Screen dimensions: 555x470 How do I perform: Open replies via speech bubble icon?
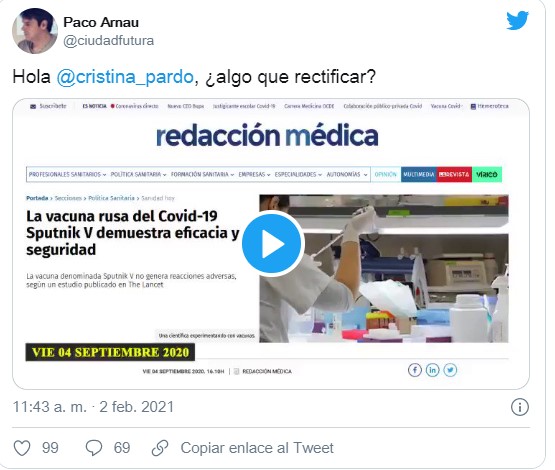[94, 448]
